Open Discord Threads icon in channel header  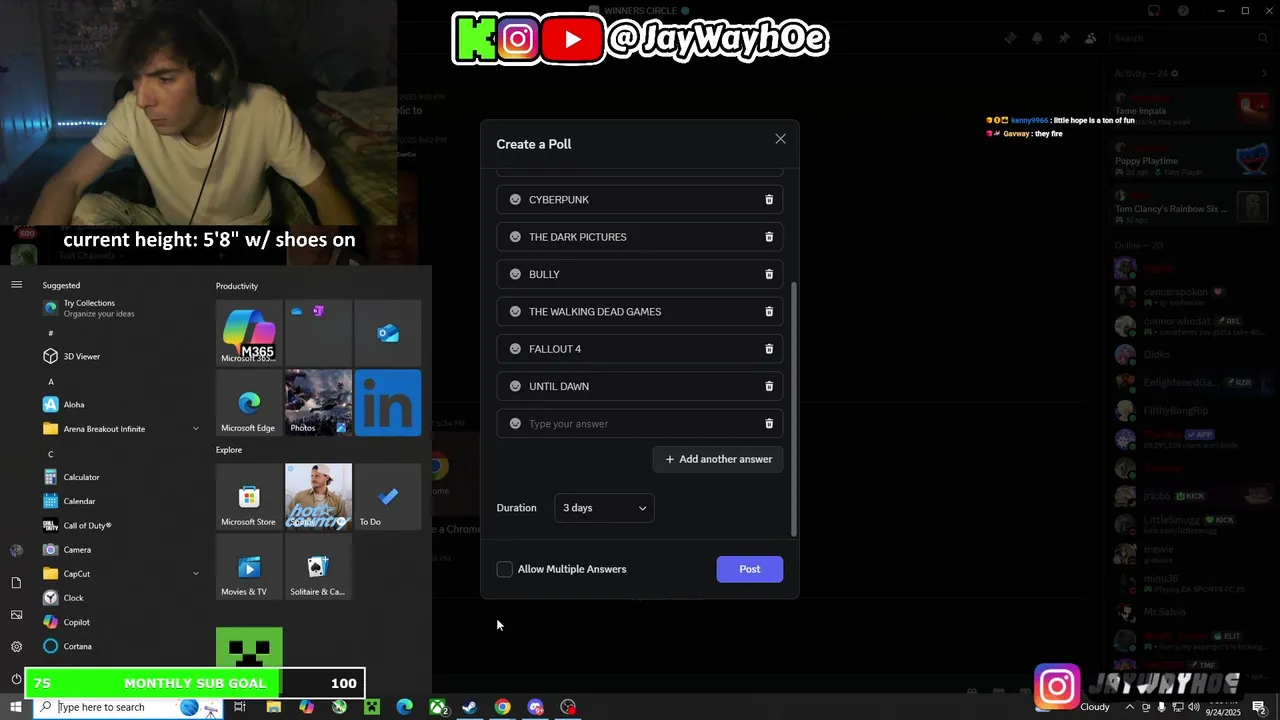pyautogui.click(x=1011, y=38)
